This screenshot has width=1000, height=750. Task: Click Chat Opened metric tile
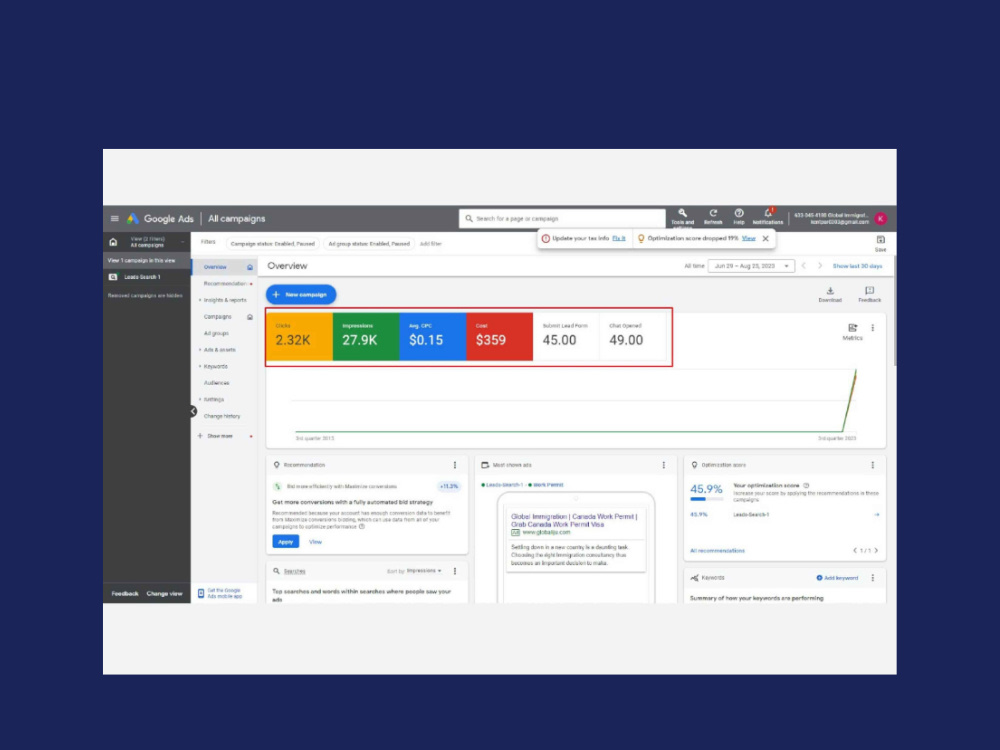point(633,337)
